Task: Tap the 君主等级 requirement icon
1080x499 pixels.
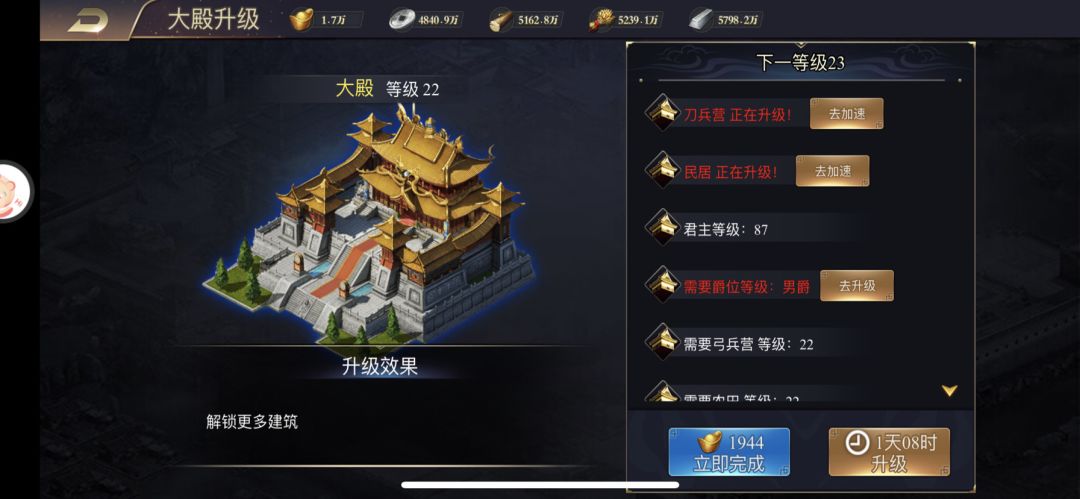Action: click(663, 228)
